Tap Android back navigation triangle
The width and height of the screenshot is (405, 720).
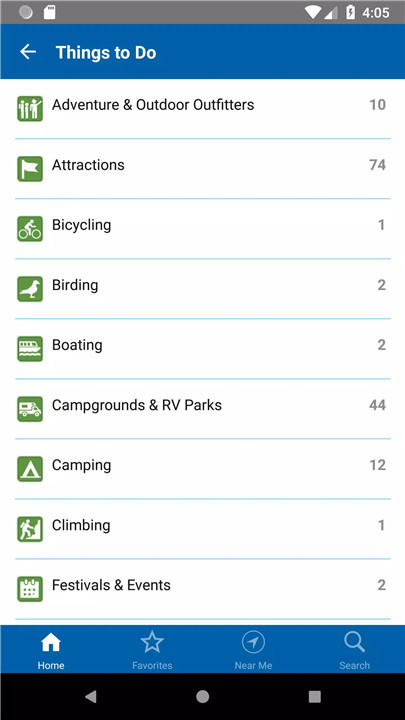click(91, 697)
